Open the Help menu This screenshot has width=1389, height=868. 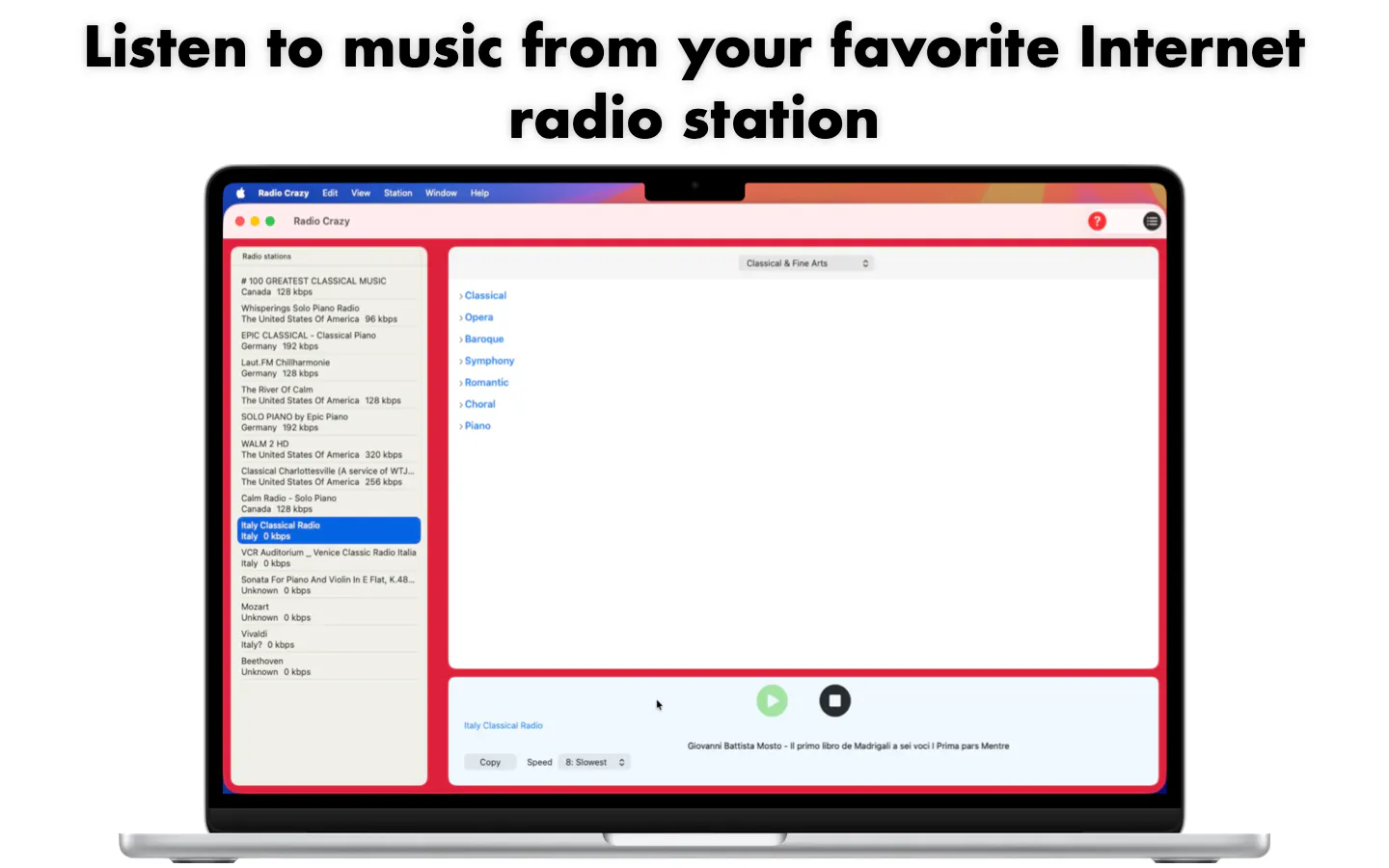(x=480, y=193)
